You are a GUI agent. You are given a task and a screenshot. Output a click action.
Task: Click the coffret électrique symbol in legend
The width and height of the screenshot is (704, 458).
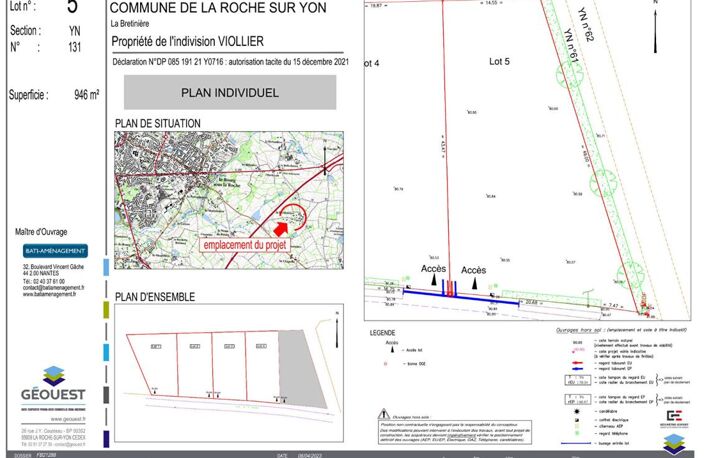[x=577, y=420]
